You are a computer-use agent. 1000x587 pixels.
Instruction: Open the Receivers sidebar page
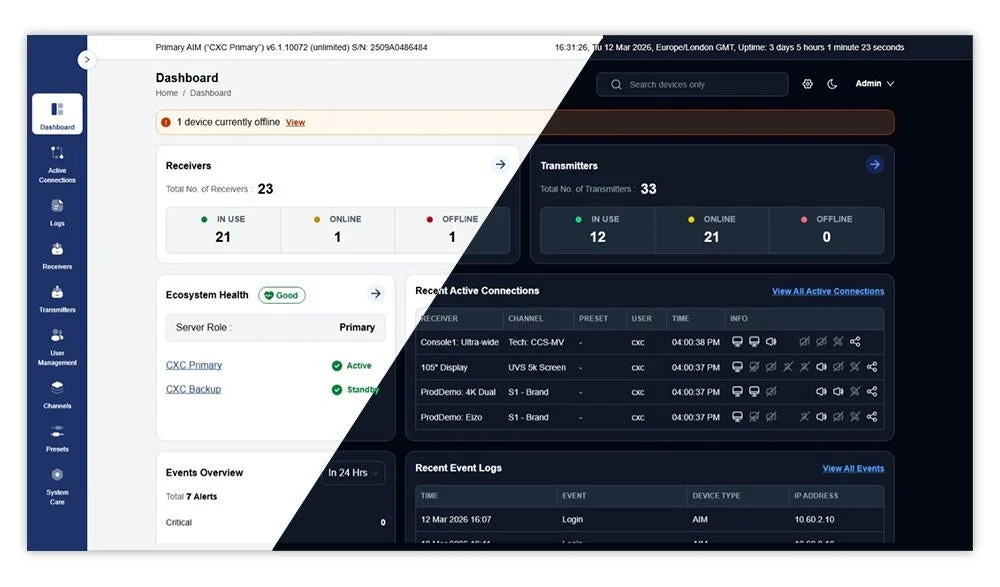point(57,256)
